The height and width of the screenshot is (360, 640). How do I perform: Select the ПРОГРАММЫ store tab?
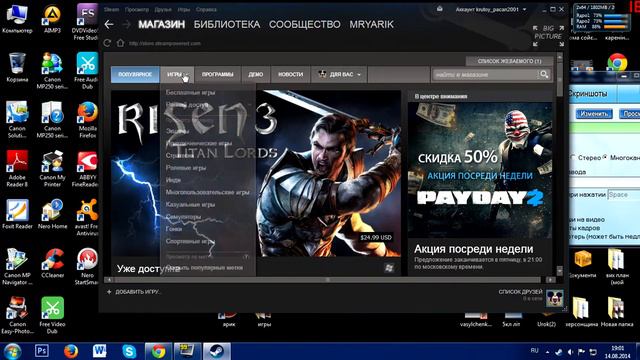click(x=218, y=75)
